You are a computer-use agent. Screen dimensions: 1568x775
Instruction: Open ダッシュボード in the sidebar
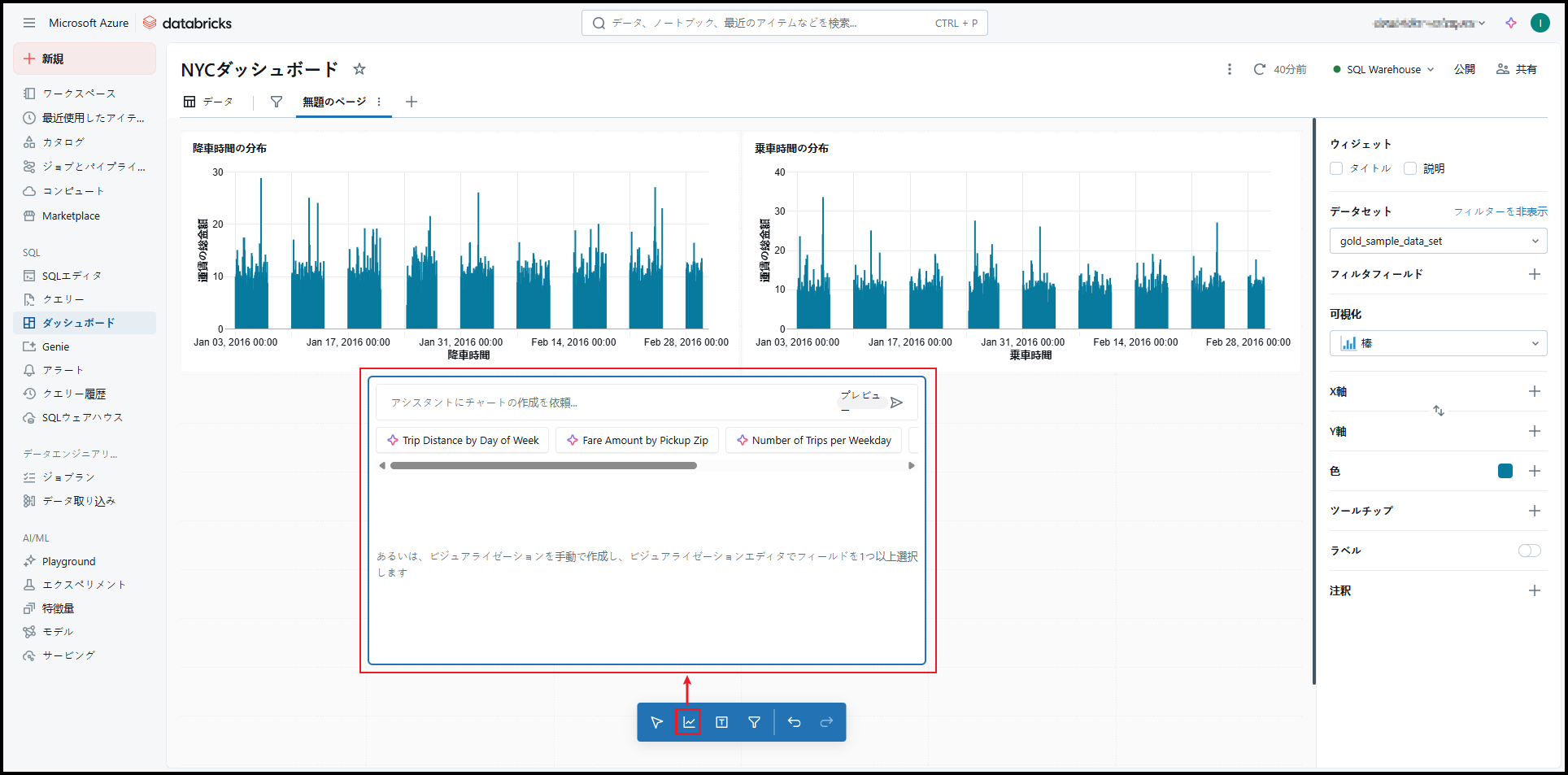tap(78, 323)
